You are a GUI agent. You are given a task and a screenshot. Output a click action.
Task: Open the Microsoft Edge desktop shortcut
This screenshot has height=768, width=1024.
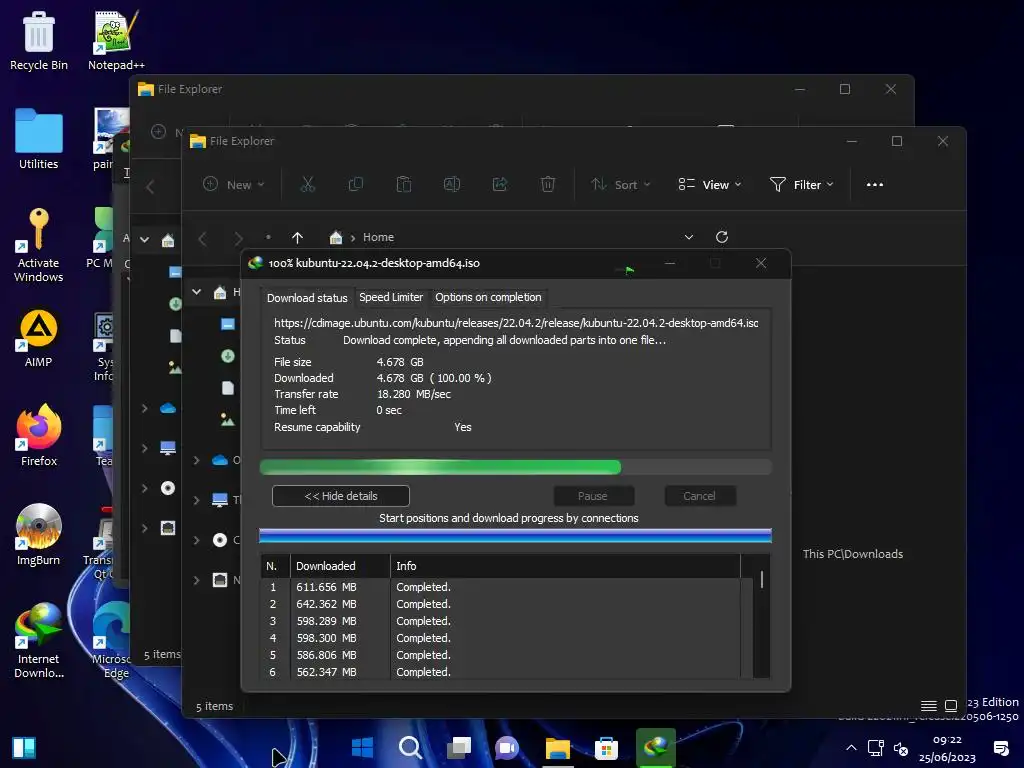click(112, 641)
